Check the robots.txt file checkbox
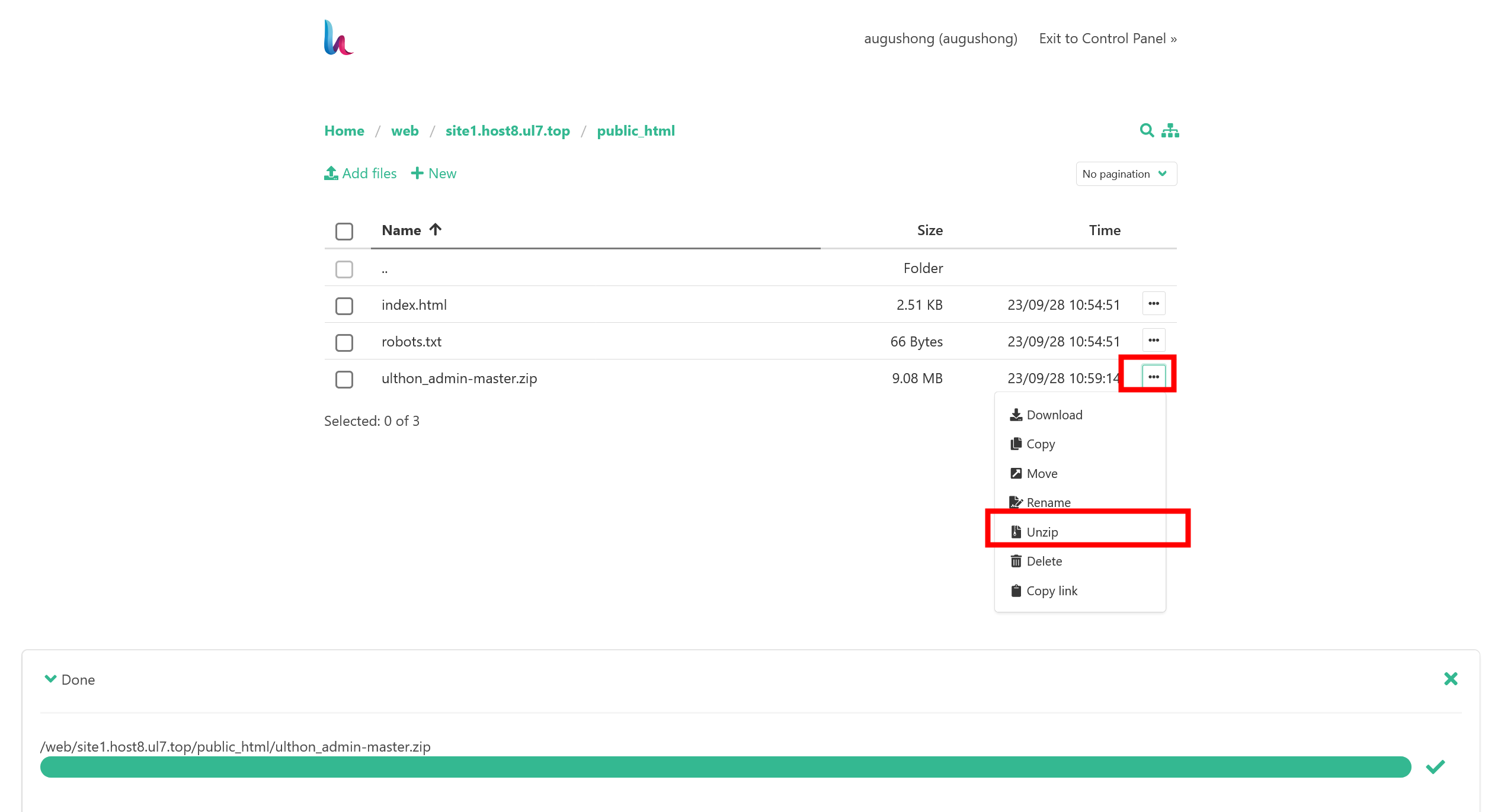This screenshot has width=1501, height=812. point(344,342)
